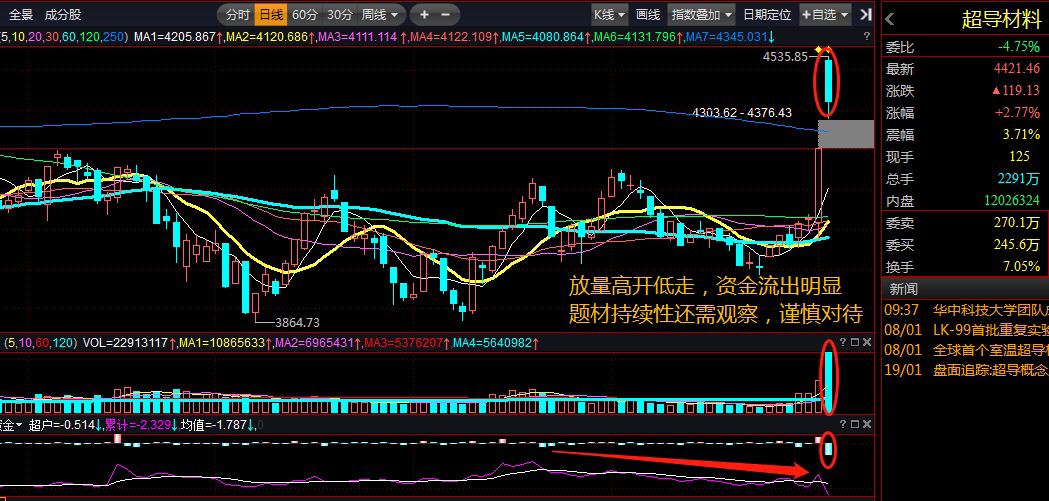Select the 日线 timeframe

[271, 14]
